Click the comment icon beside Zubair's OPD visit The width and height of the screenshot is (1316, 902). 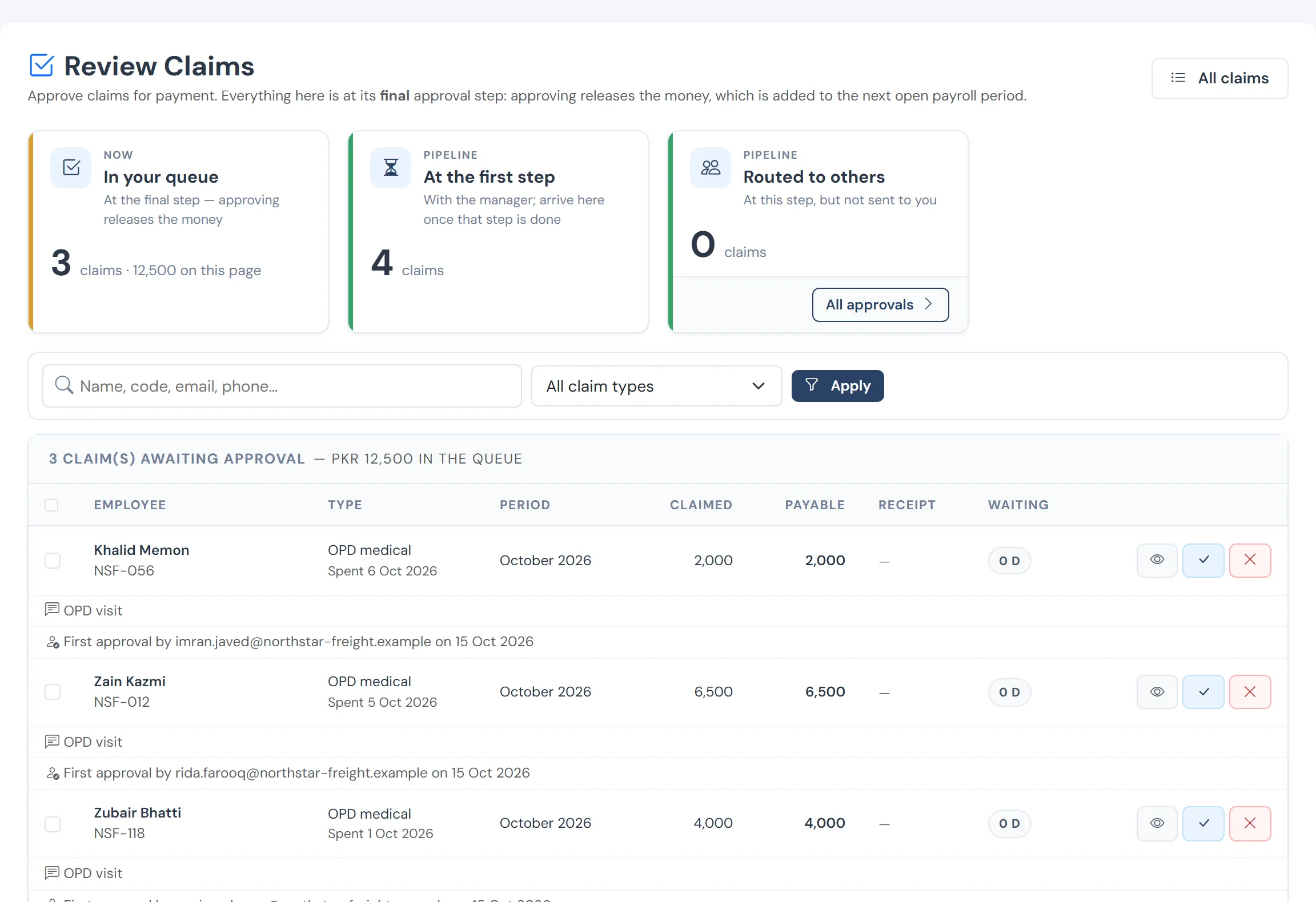click(52, 872)
